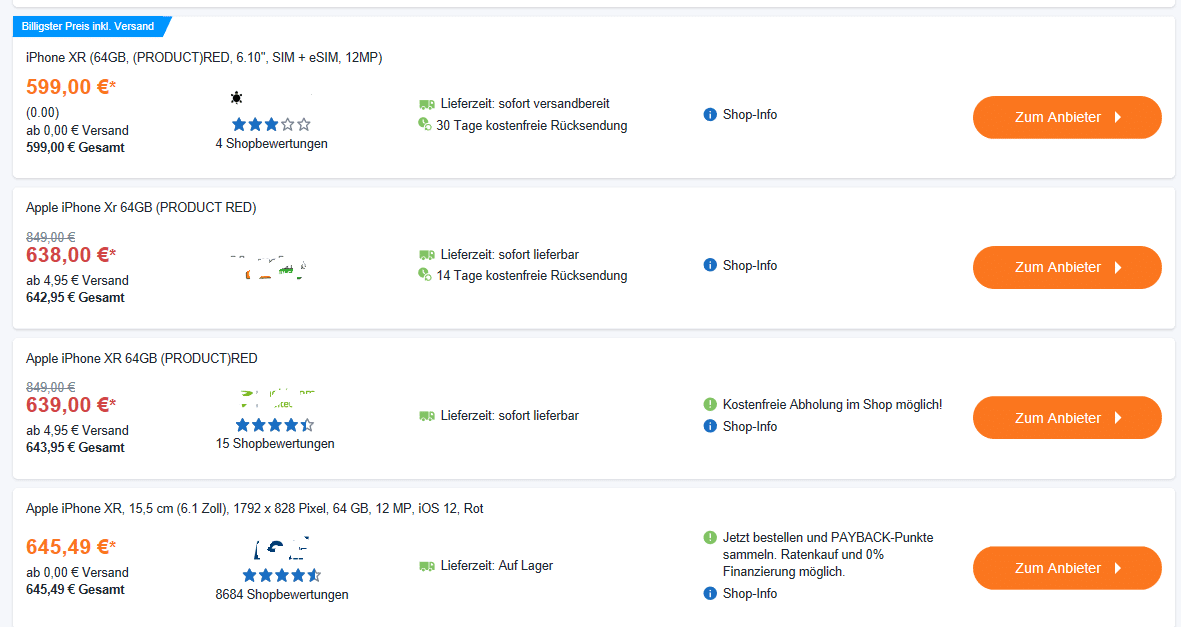Show 'Shop-Info' for the 638,00 € offer

(x=749, y=265)
